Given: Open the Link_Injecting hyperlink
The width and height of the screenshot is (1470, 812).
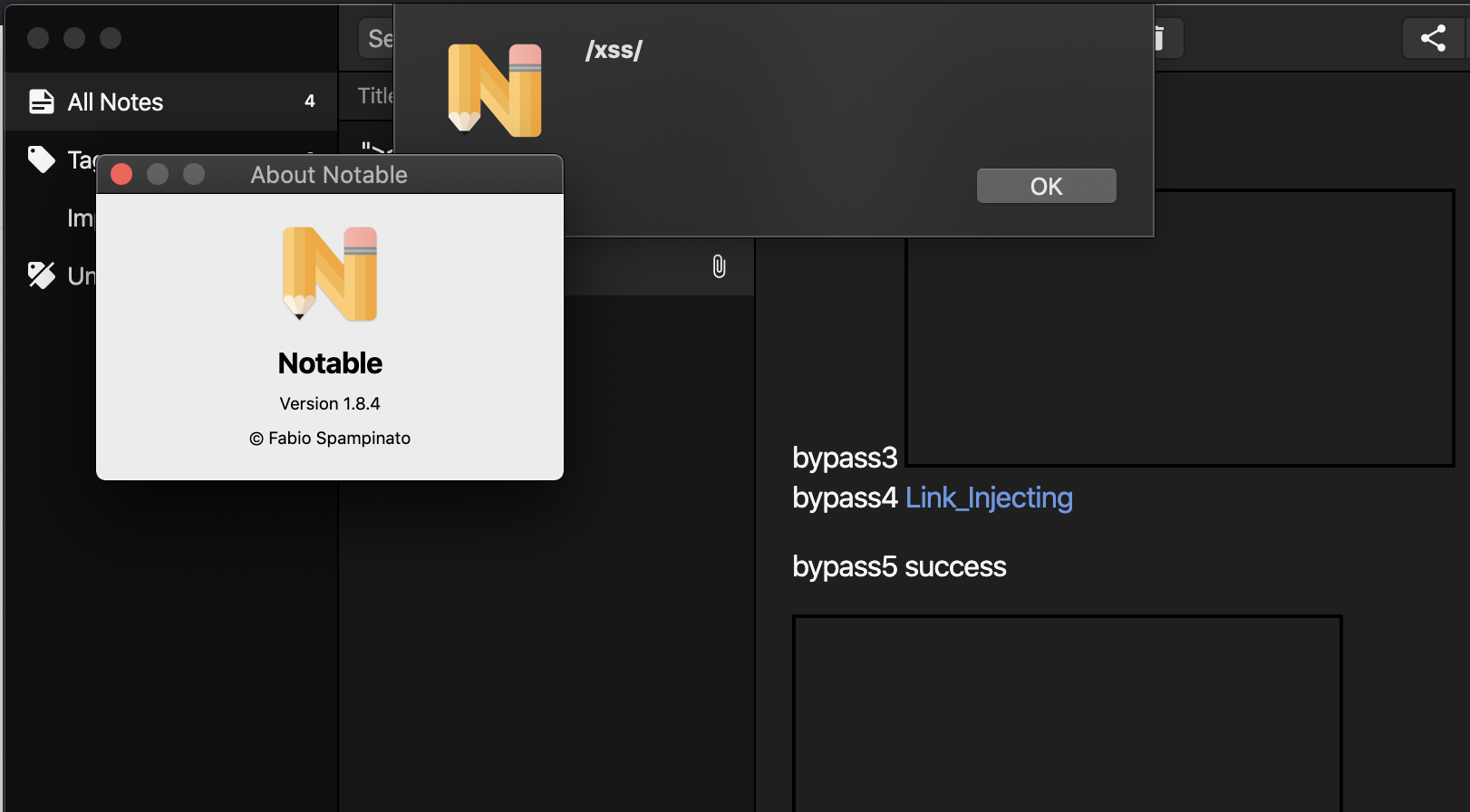Looking at the screenshot, I should pyautogui.click(x=989, y=498).
